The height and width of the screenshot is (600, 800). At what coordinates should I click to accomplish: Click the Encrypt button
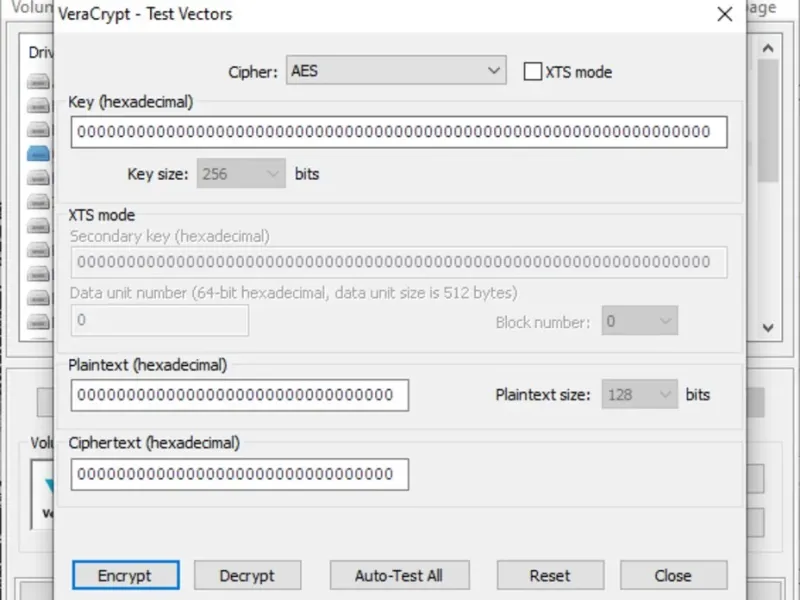[x=126, y=575]
